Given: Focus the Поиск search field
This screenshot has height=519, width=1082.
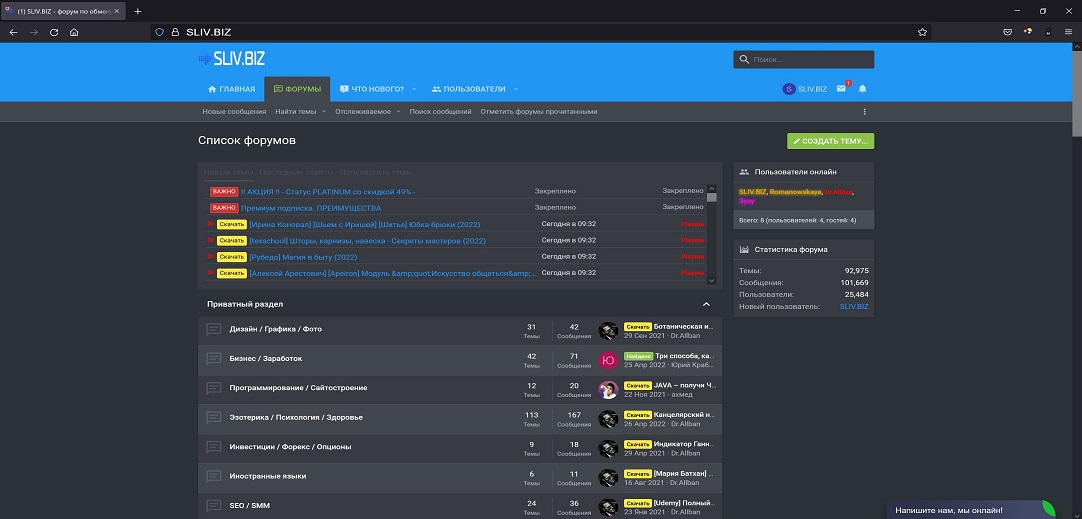Looking at the screenshot, I should pos(803,59).
